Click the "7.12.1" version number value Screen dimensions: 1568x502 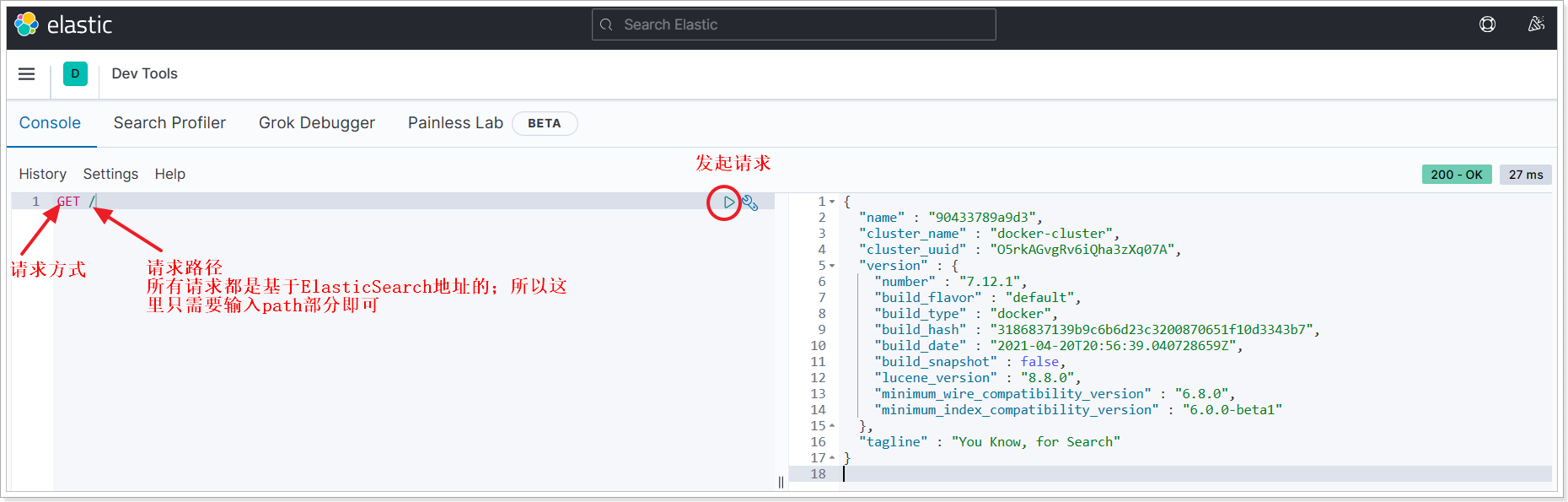(990, 282)
